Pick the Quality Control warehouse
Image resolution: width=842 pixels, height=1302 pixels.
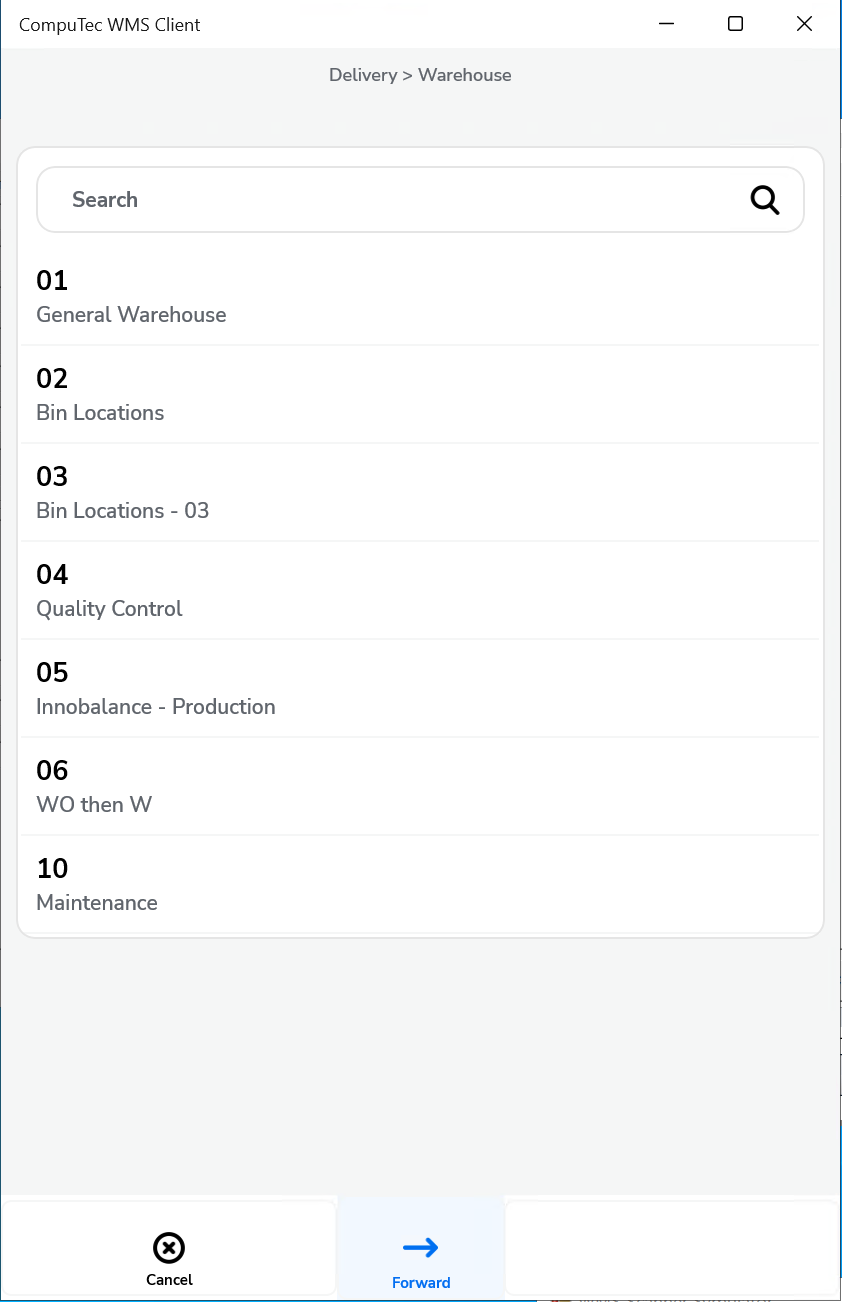coord(420,591)
